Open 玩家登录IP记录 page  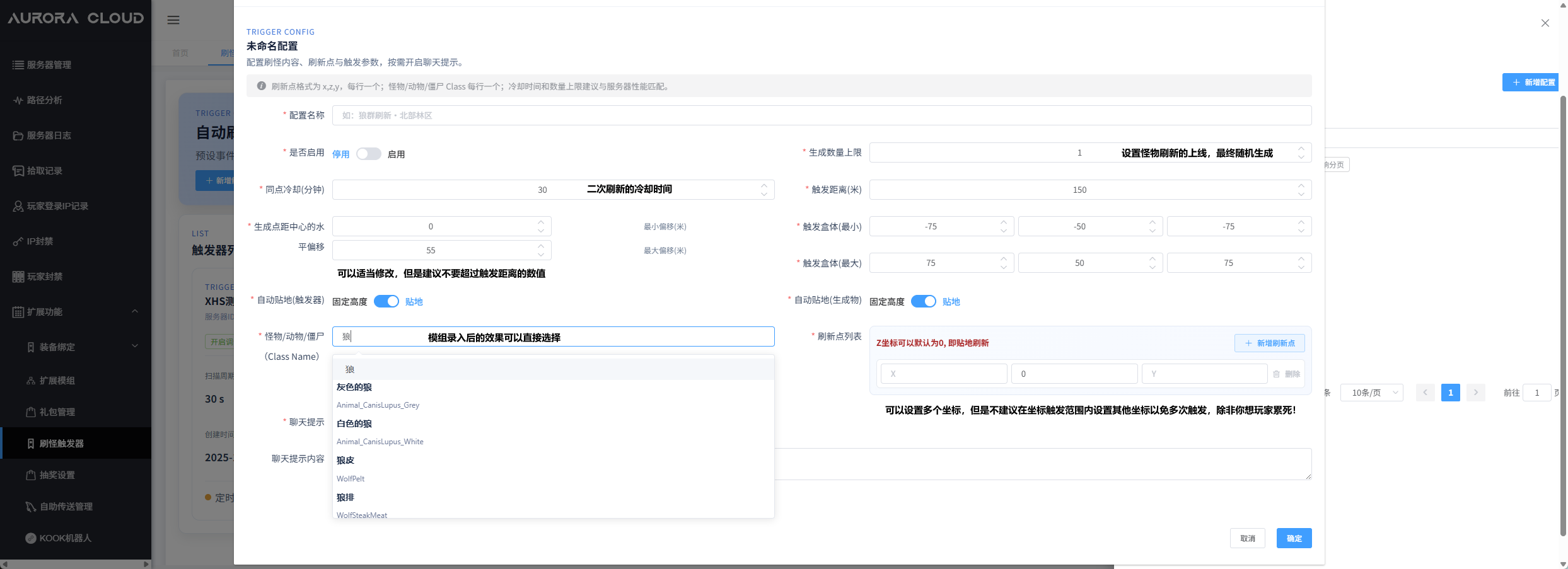click(x=57, y=206)
